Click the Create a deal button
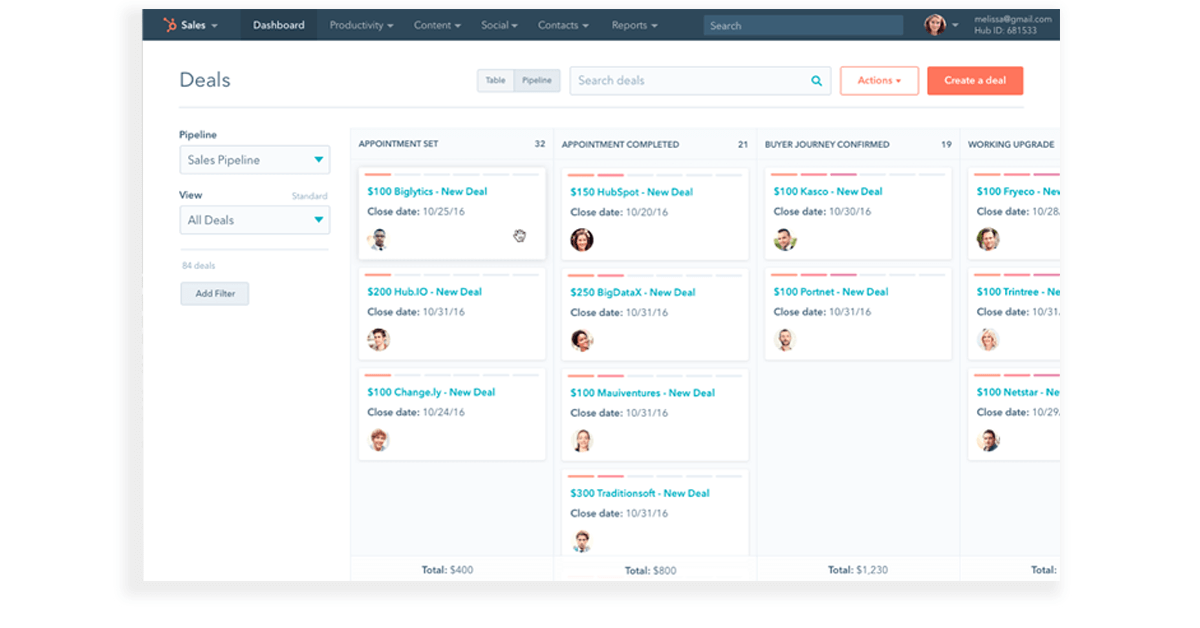This screenshot has width=1200, height=628. tap(975, 80)
